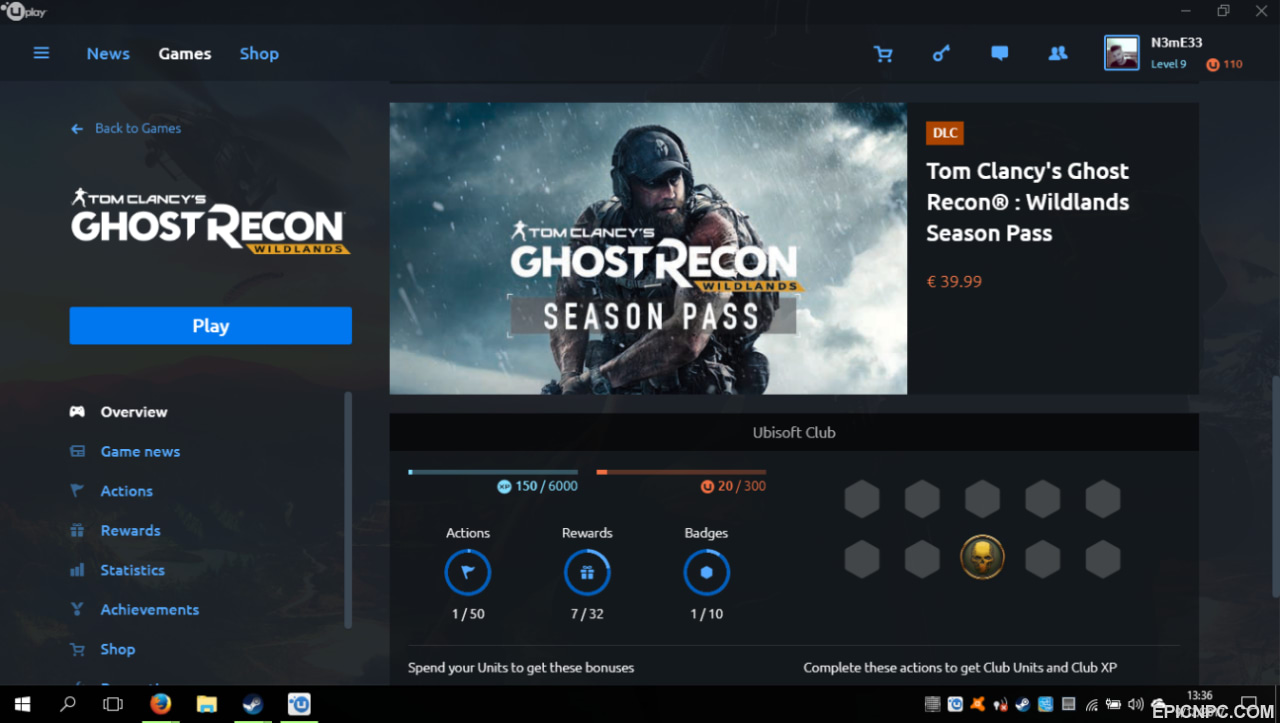Launch the game with Play button
The image size is (1280, 723).
point(210,326)
